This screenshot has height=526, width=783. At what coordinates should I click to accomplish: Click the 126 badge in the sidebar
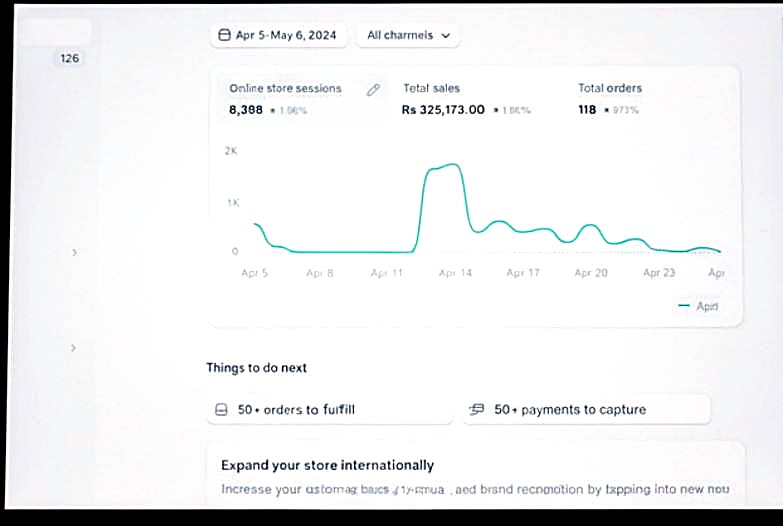point(69,58)
